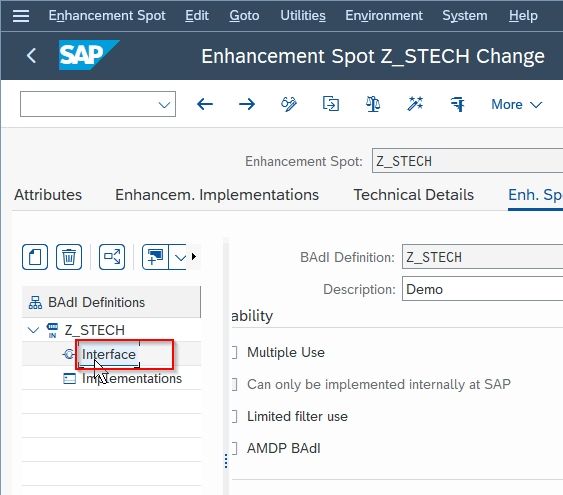Viewport: 563px width, 495px height.
Task: Check the Limited filter use option
Action: pyautogui.click(x=234, y=416)
